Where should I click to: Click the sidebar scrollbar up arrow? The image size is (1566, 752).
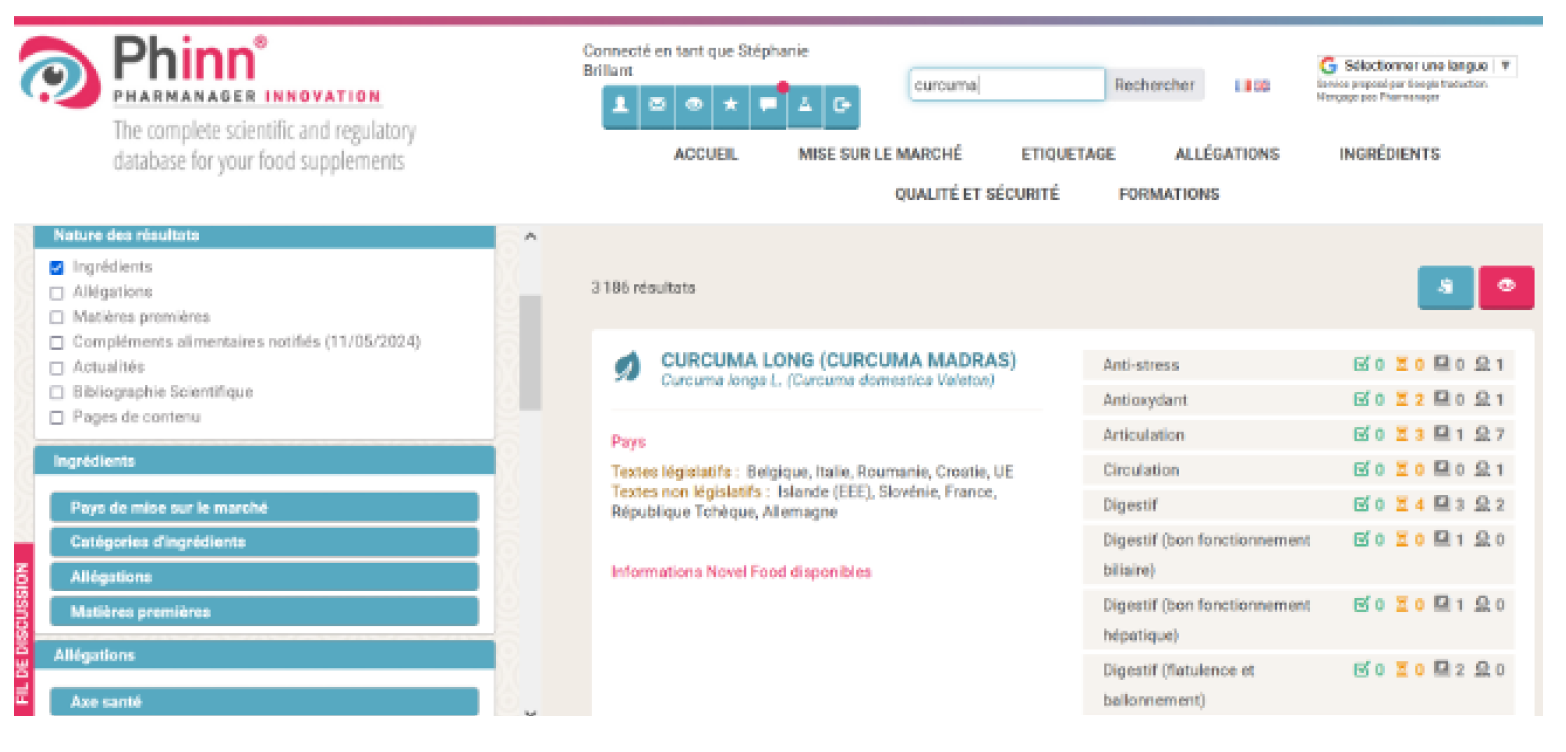click(x=530, y=237)
